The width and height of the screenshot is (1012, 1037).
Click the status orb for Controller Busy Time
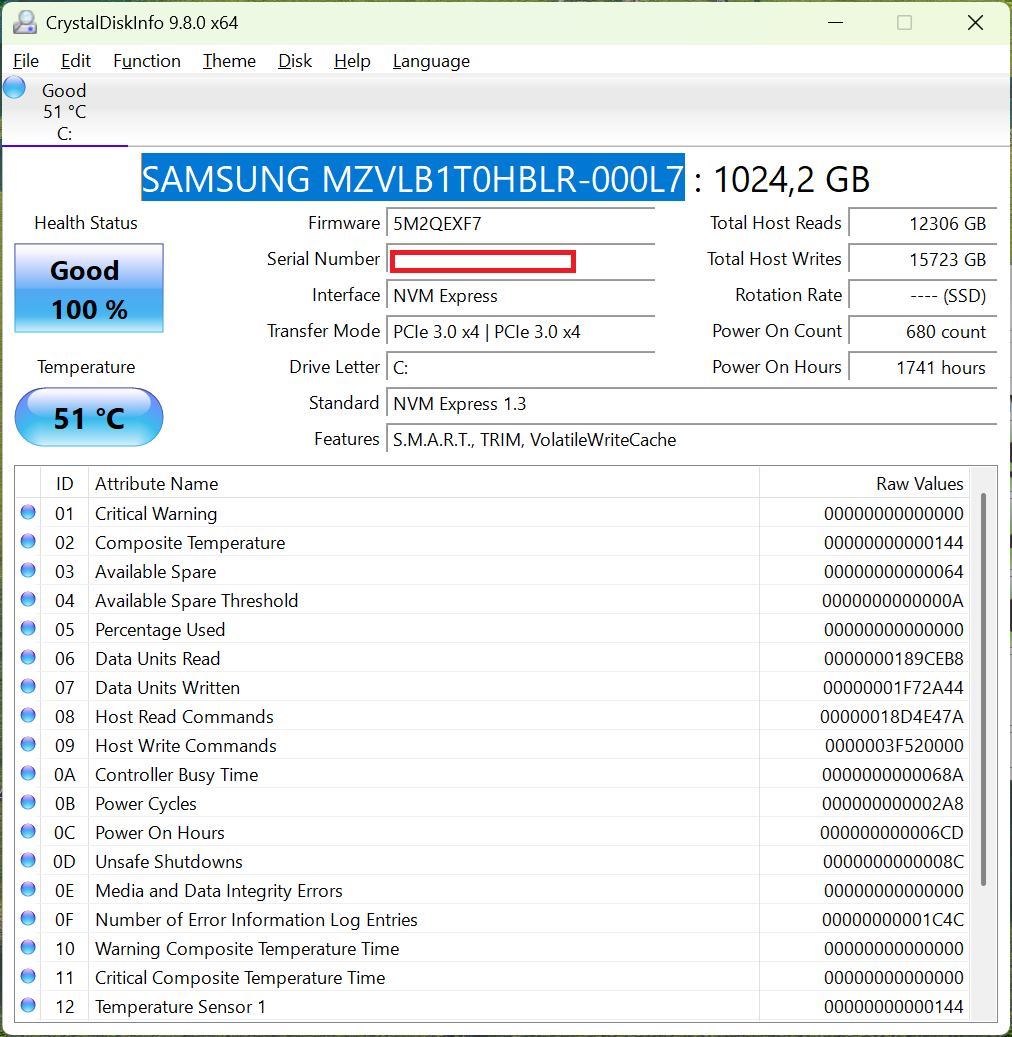point(28,773)
